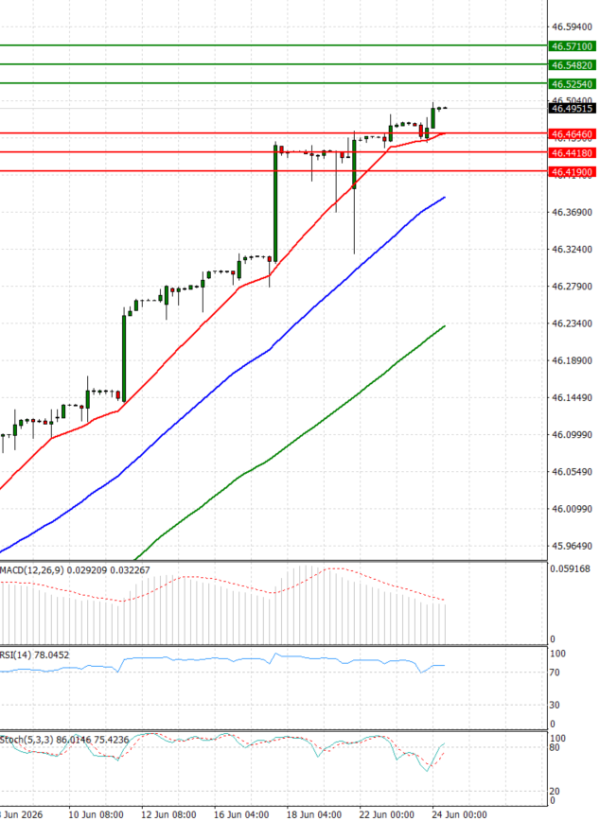Click the current price label 46.49515
Screen dimensions: 600x821
point(572,108)
